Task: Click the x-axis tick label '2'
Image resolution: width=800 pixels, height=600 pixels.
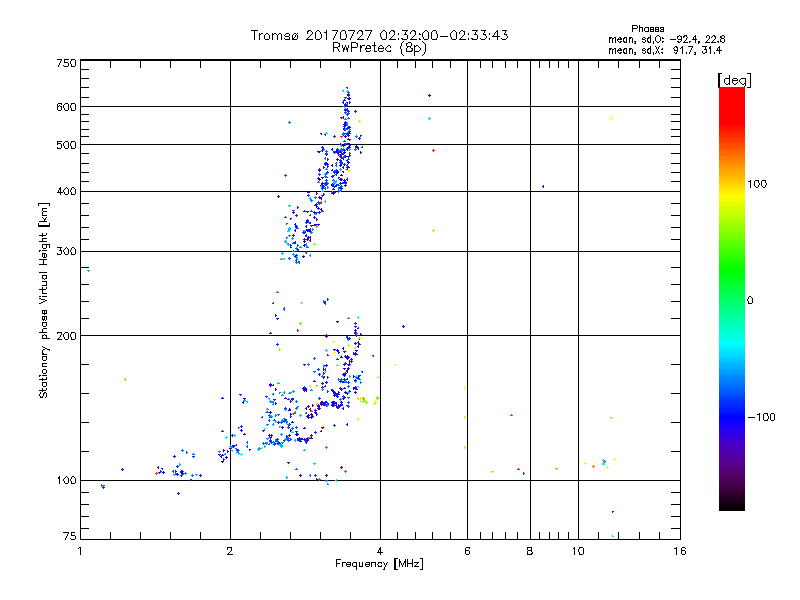Action: click(x=230, y=551)
